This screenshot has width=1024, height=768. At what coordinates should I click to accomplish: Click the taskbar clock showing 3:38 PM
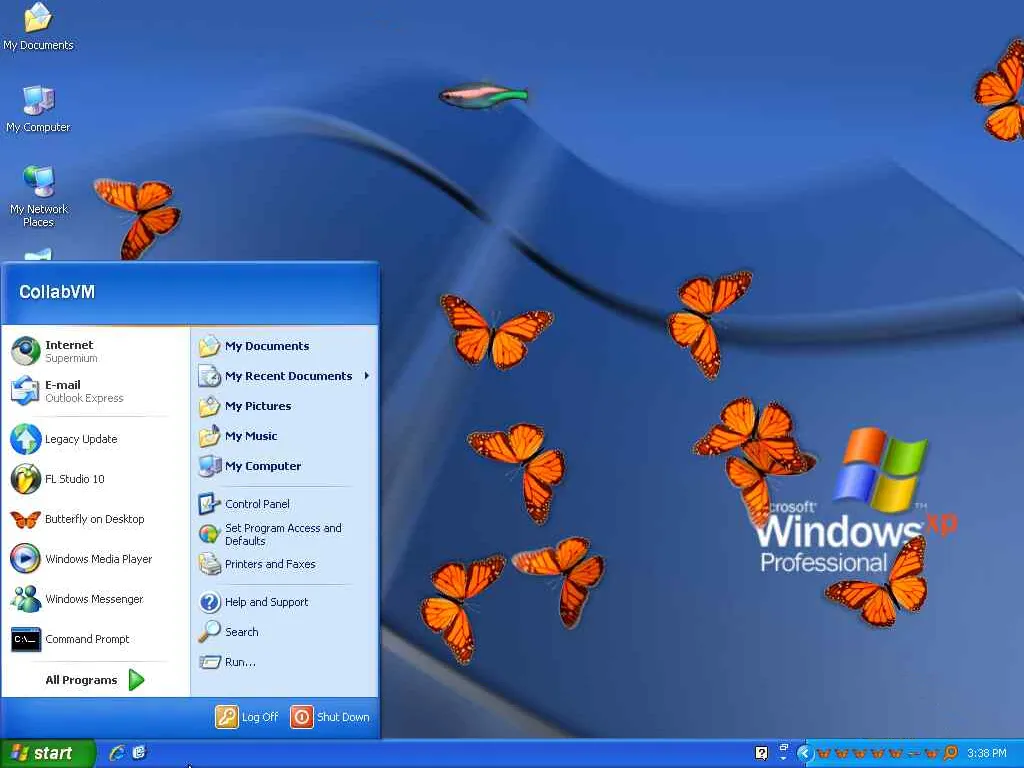(x=987, y=754)
